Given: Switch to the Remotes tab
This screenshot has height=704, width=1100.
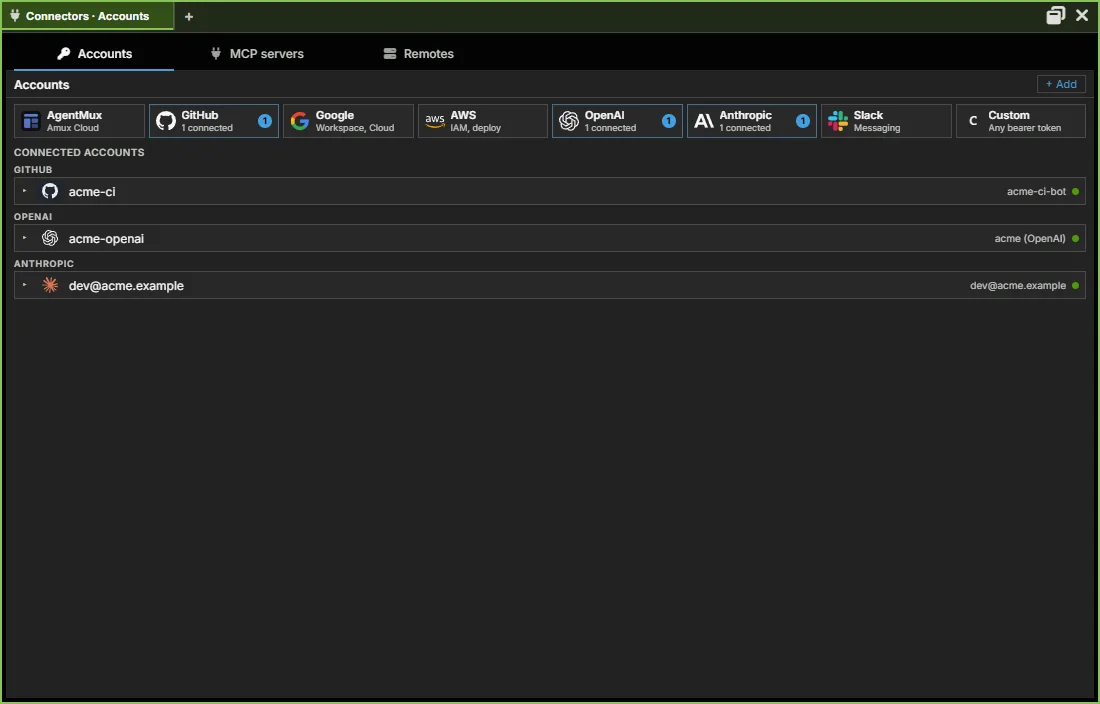Looking at the screenshot, I should [x=419, y=53].
